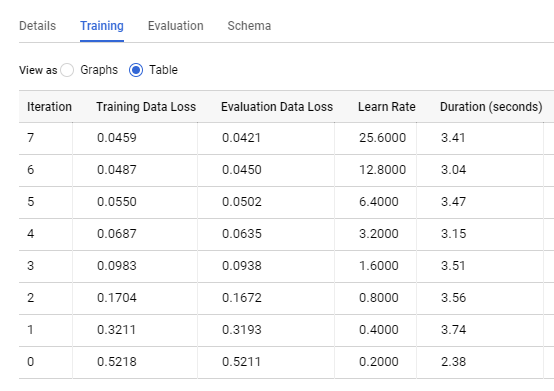Click duration value 3.51
554x391 pixels.
tap(453, 266)
